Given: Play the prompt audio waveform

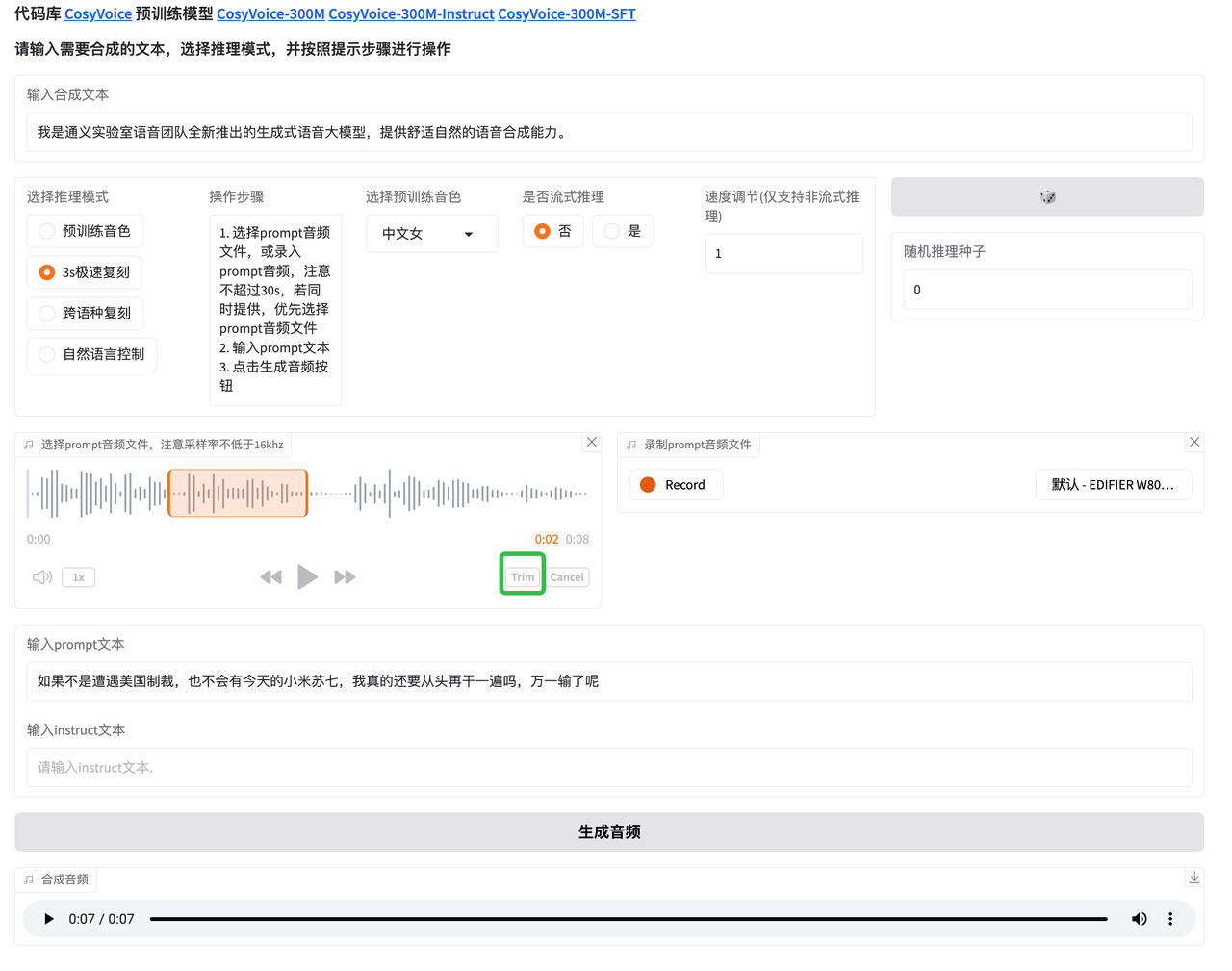Looking at the screenshot, I should [x=307, y=576].
